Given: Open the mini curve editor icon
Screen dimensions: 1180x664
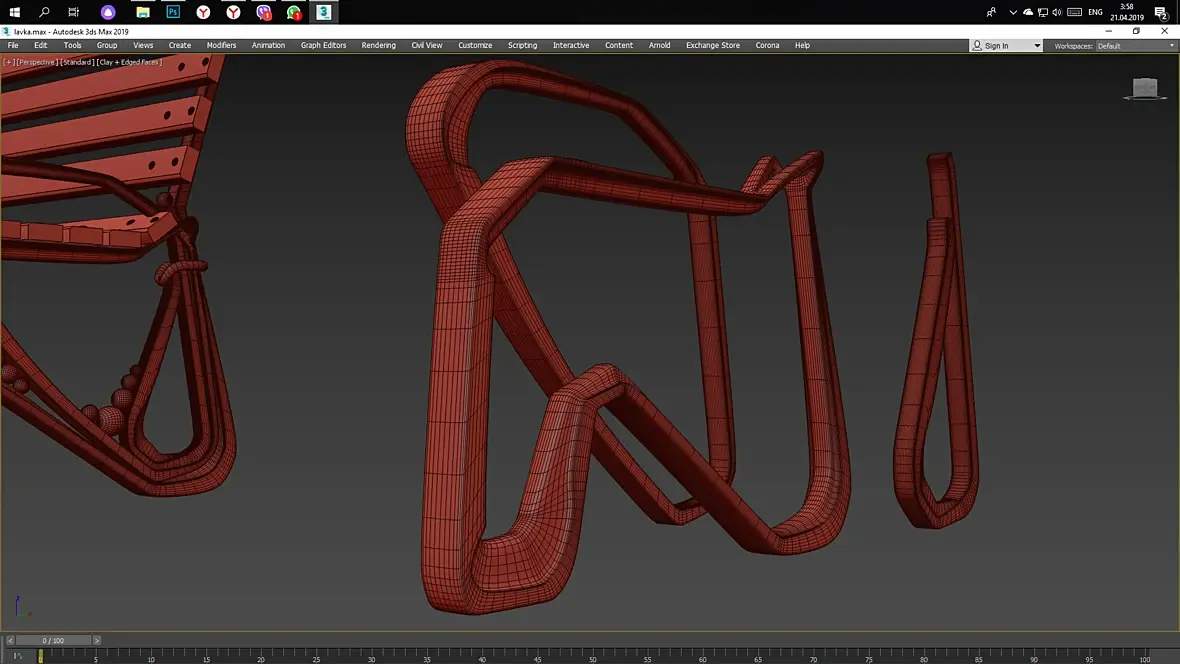Looking at the screenshot, I should (17, 656).
